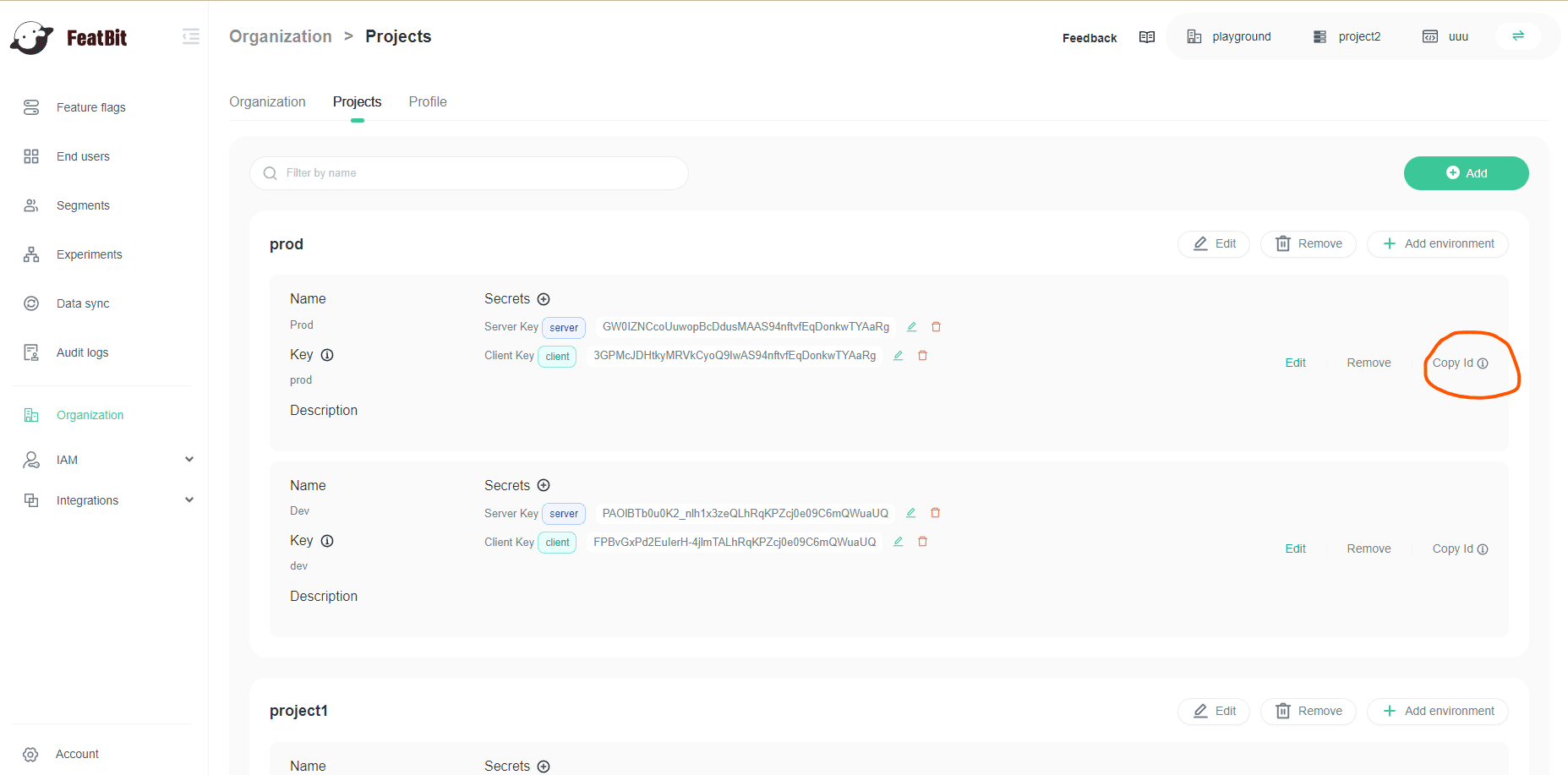Viewport: 1568px width, 775px height.
Task: View Audit logs via the sidebar icon
Action: click(31, 352)
